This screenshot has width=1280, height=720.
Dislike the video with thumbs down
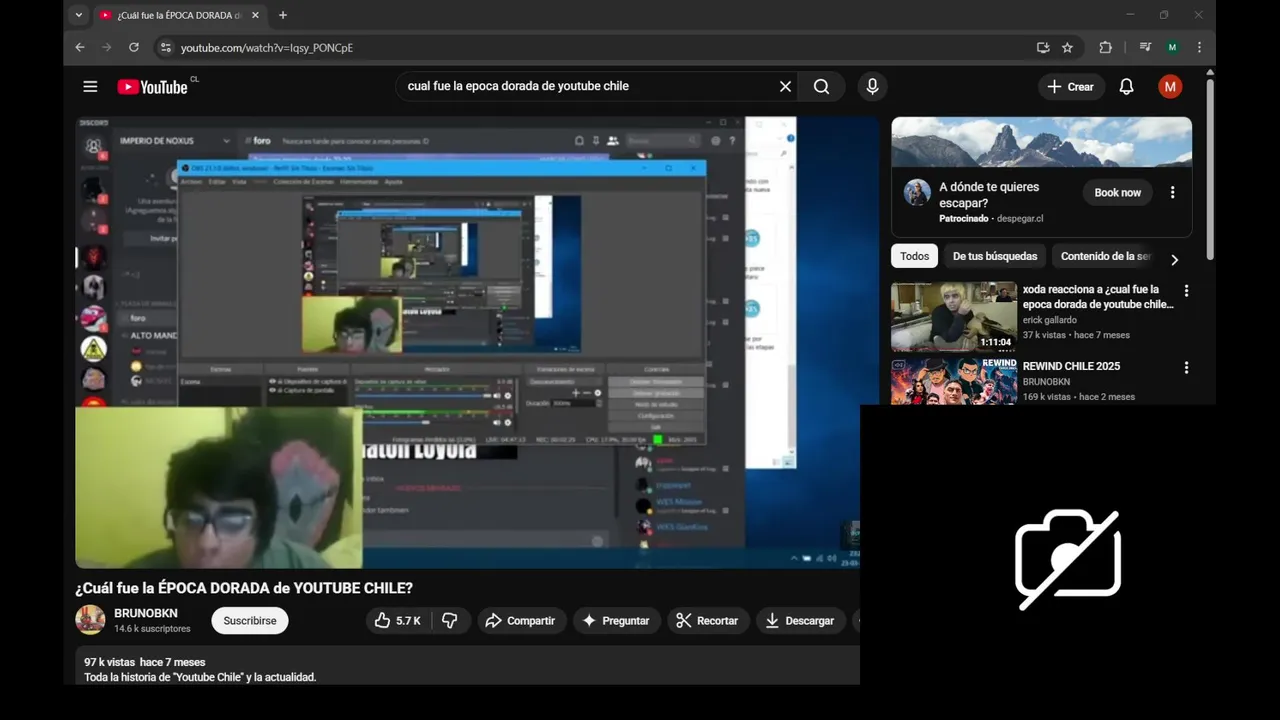(x=450, y=621)
